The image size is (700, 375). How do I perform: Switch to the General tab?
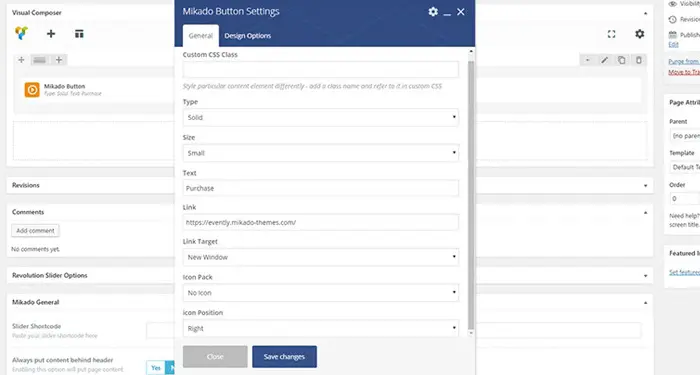pyautogui.click(x=200, y=36)
